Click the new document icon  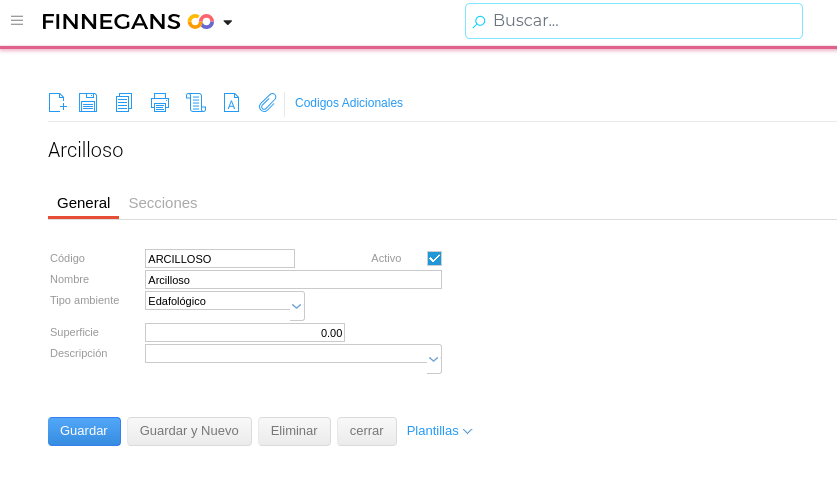[x=58, y=102]
